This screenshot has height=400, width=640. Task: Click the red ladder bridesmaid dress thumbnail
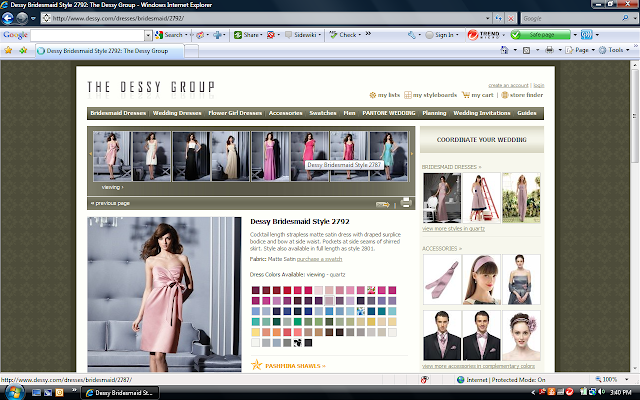tap(482, 198)
